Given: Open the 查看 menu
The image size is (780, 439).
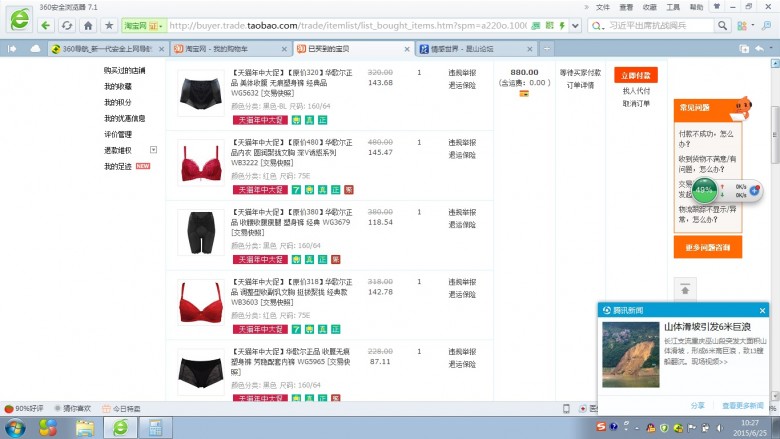Looking at the screenshot, I should pyautogui.click(x=626, y=7).
